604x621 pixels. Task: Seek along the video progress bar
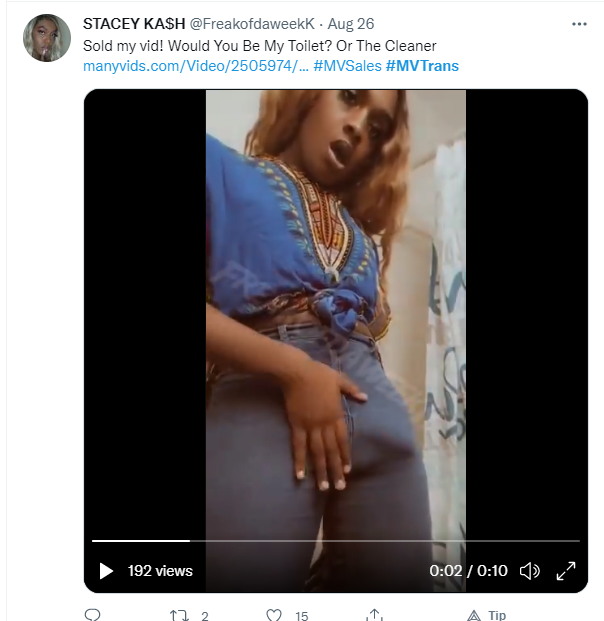336,541
